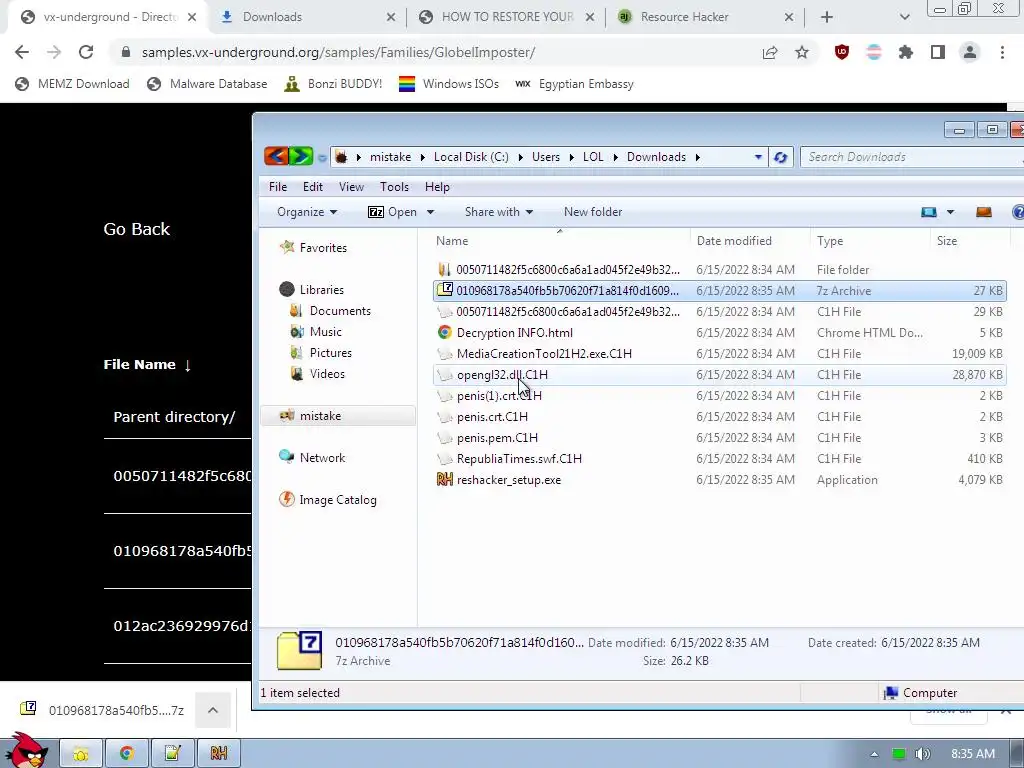The width and height of the screenshot is (1024, 768).
Task: Toggle Chrome side panel icon
Action: [938, 52]
